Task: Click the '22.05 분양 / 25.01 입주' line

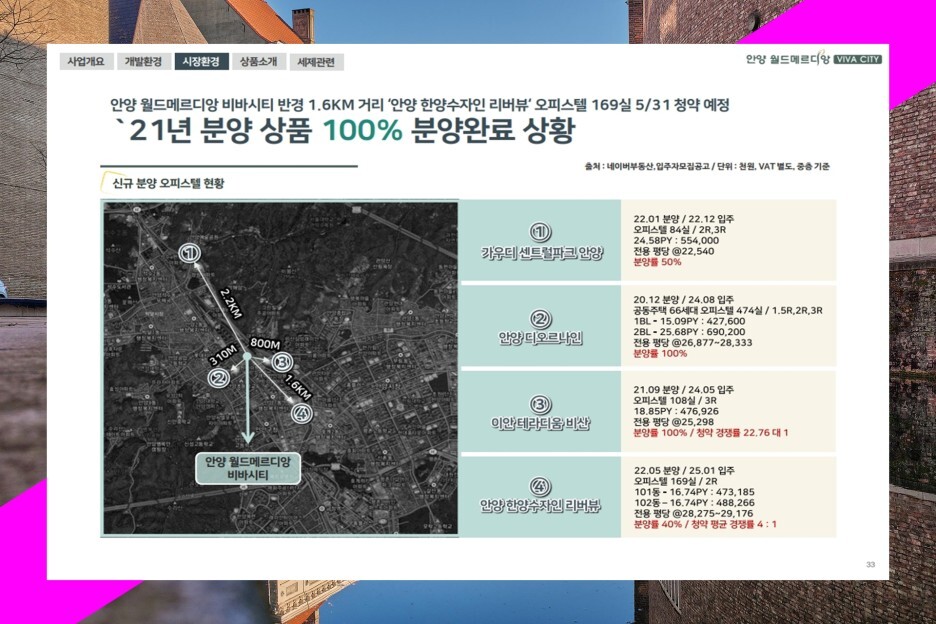Action: [x=685, y=471]
